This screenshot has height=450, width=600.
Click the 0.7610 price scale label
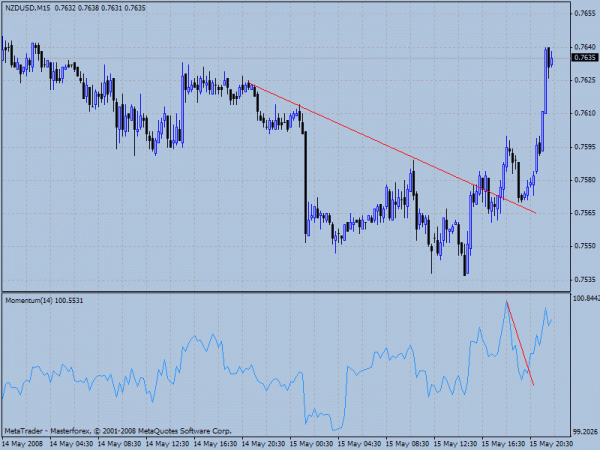click(585, 113)
